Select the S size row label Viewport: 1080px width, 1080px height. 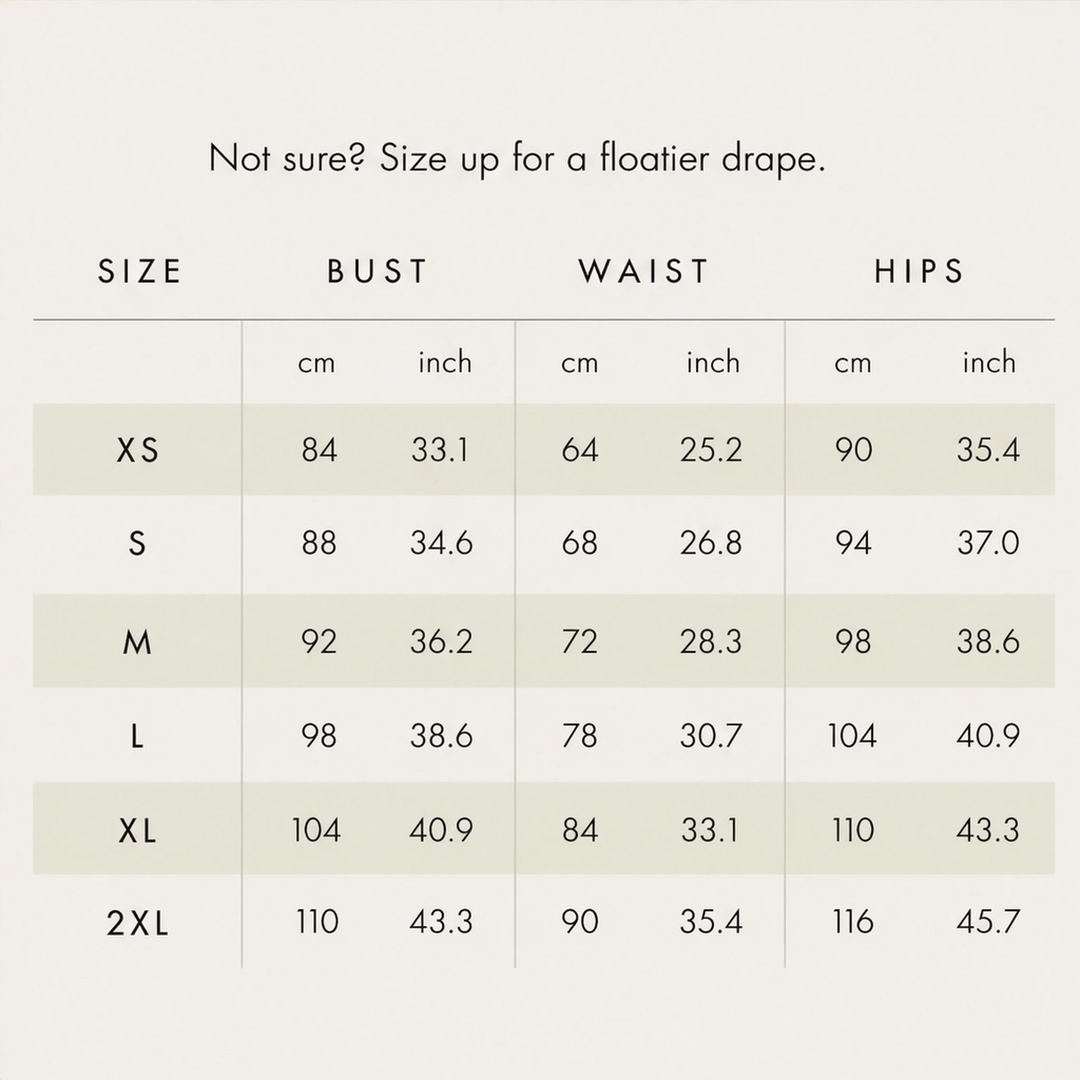pyautogui.click(x=137, y=543)
